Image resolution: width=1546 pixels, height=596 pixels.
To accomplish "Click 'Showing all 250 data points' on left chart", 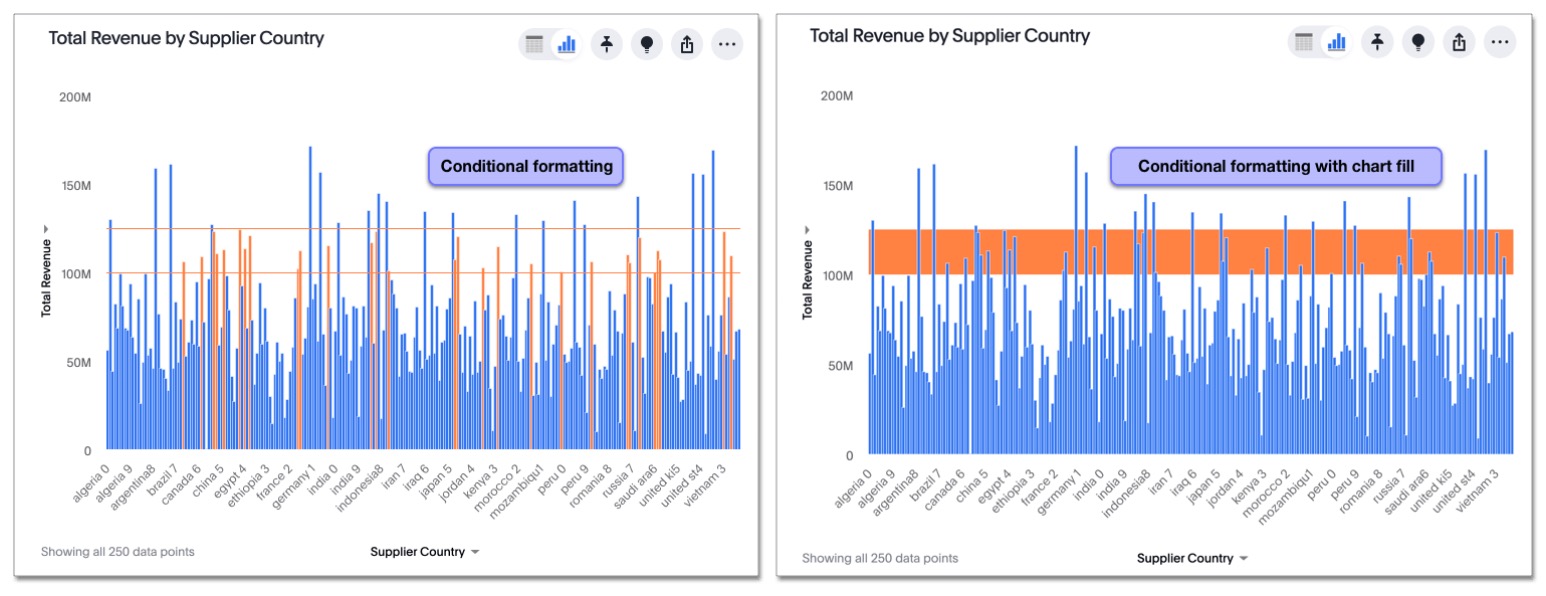I will [118, 551].
